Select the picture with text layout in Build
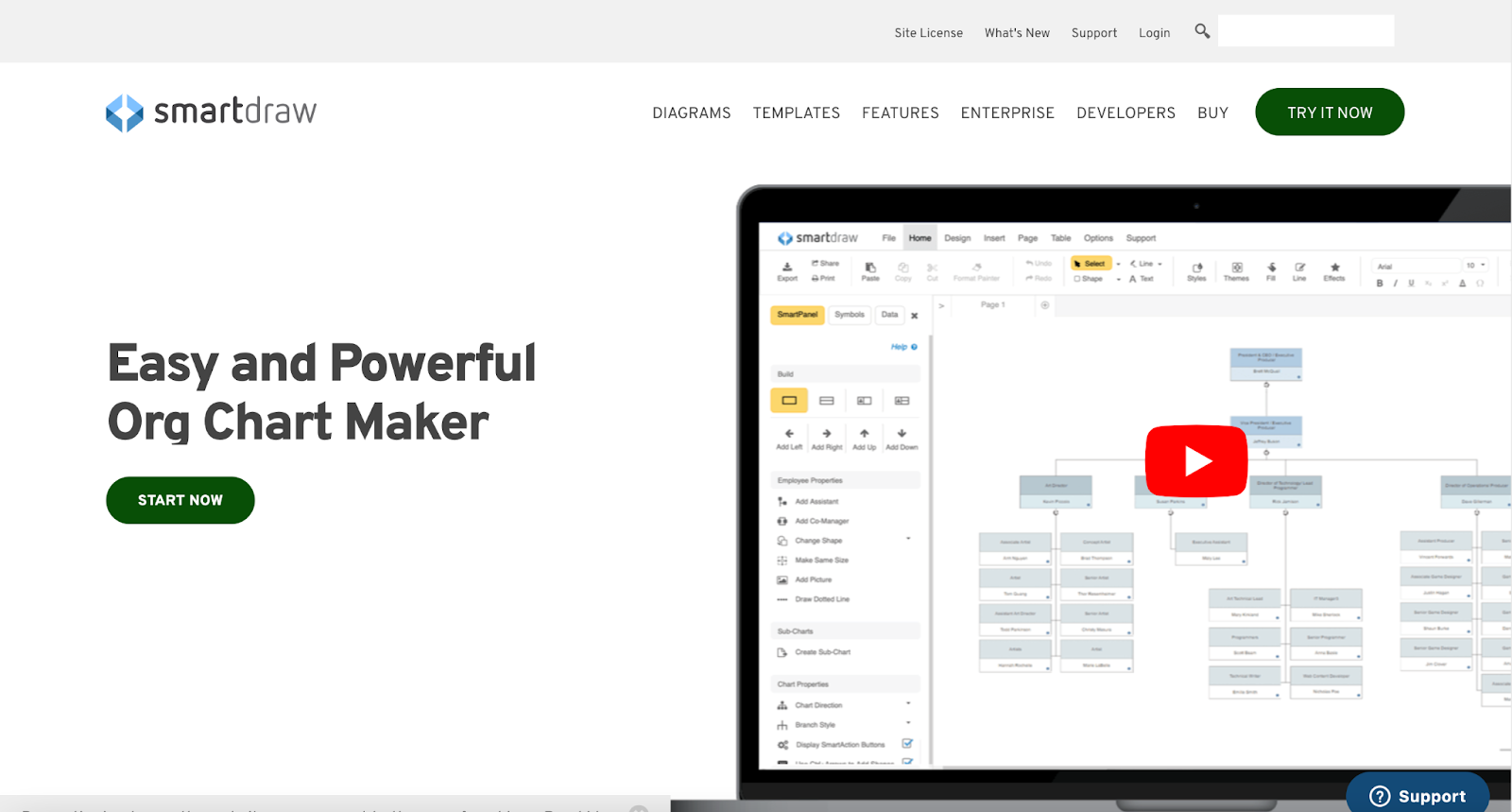1512x812 pixels. coord(902,401)
